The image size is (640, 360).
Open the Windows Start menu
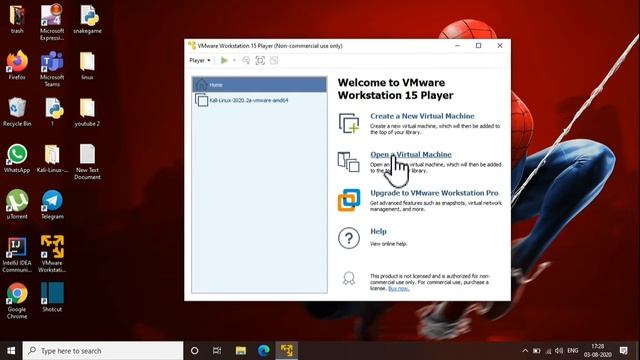pos(11,351)
